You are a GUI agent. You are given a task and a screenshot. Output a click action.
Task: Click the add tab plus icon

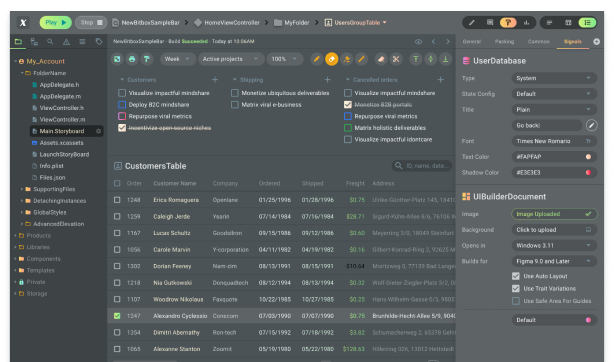tap(596, 42)
